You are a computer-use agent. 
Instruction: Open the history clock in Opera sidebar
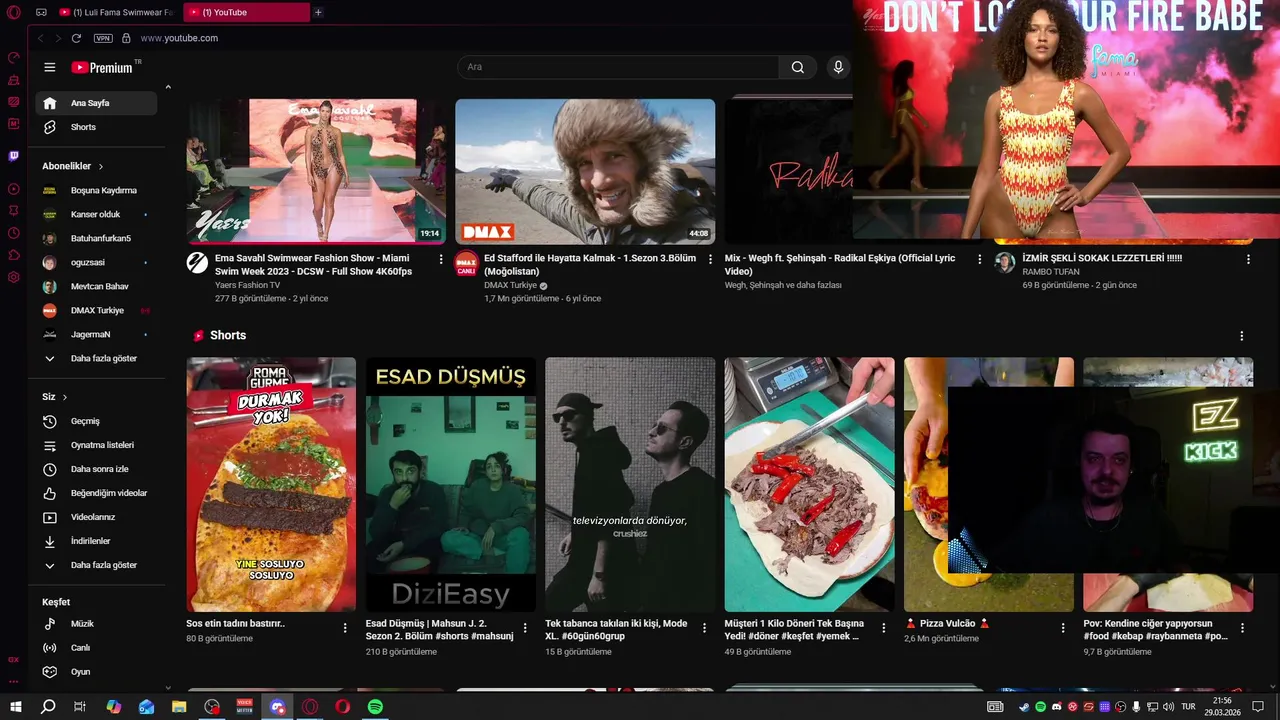[x=13, y=233]
